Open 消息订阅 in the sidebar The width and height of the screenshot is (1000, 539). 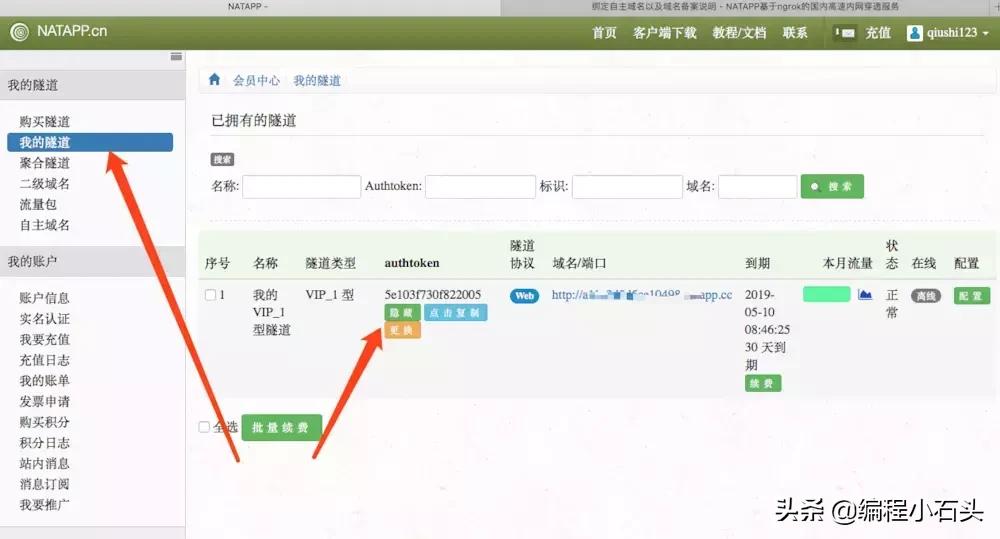(x=45, y=484)
